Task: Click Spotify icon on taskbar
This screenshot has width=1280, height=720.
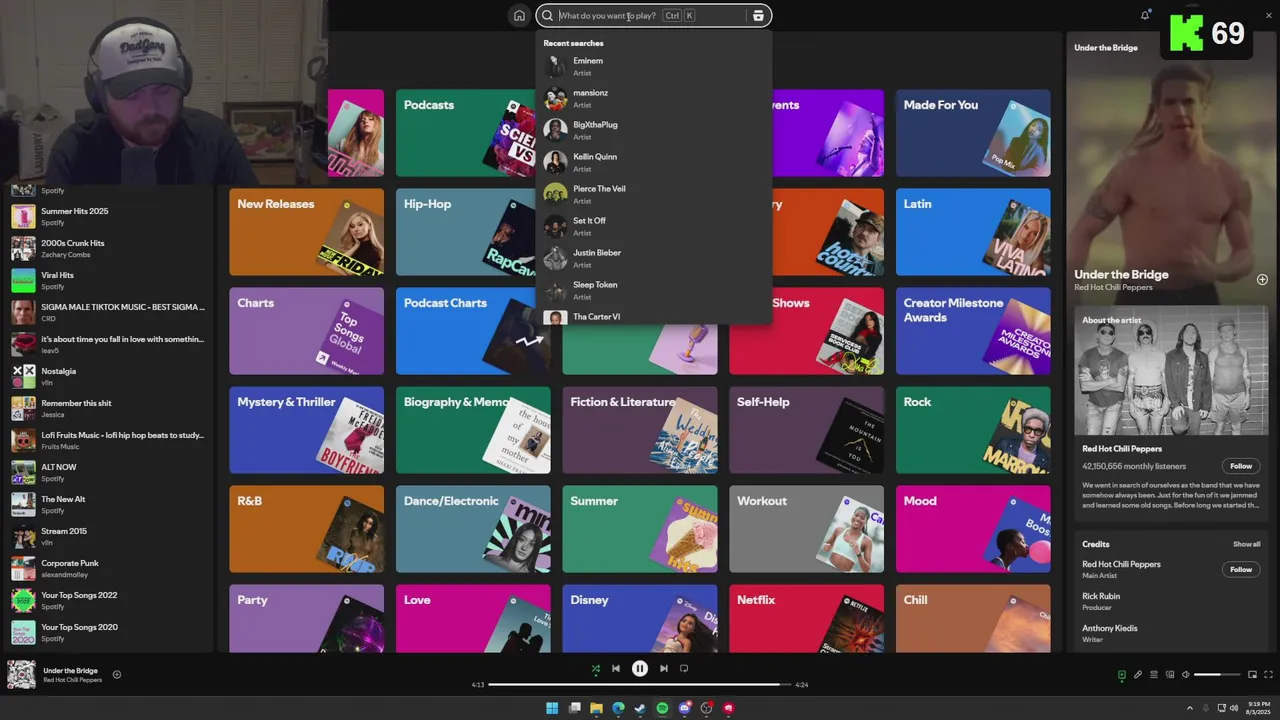Action: (662, 708)
